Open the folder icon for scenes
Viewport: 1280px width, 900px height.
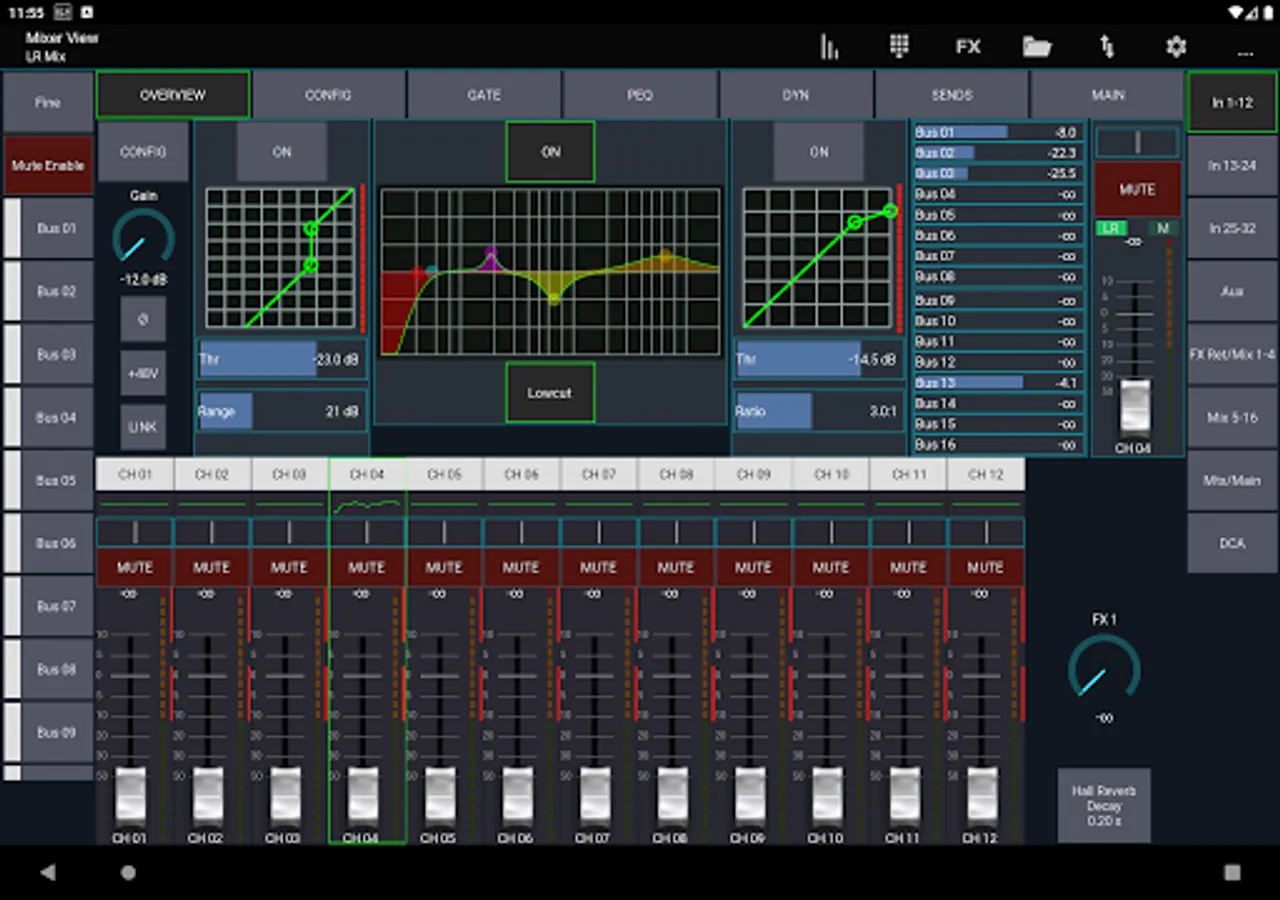1037,47
